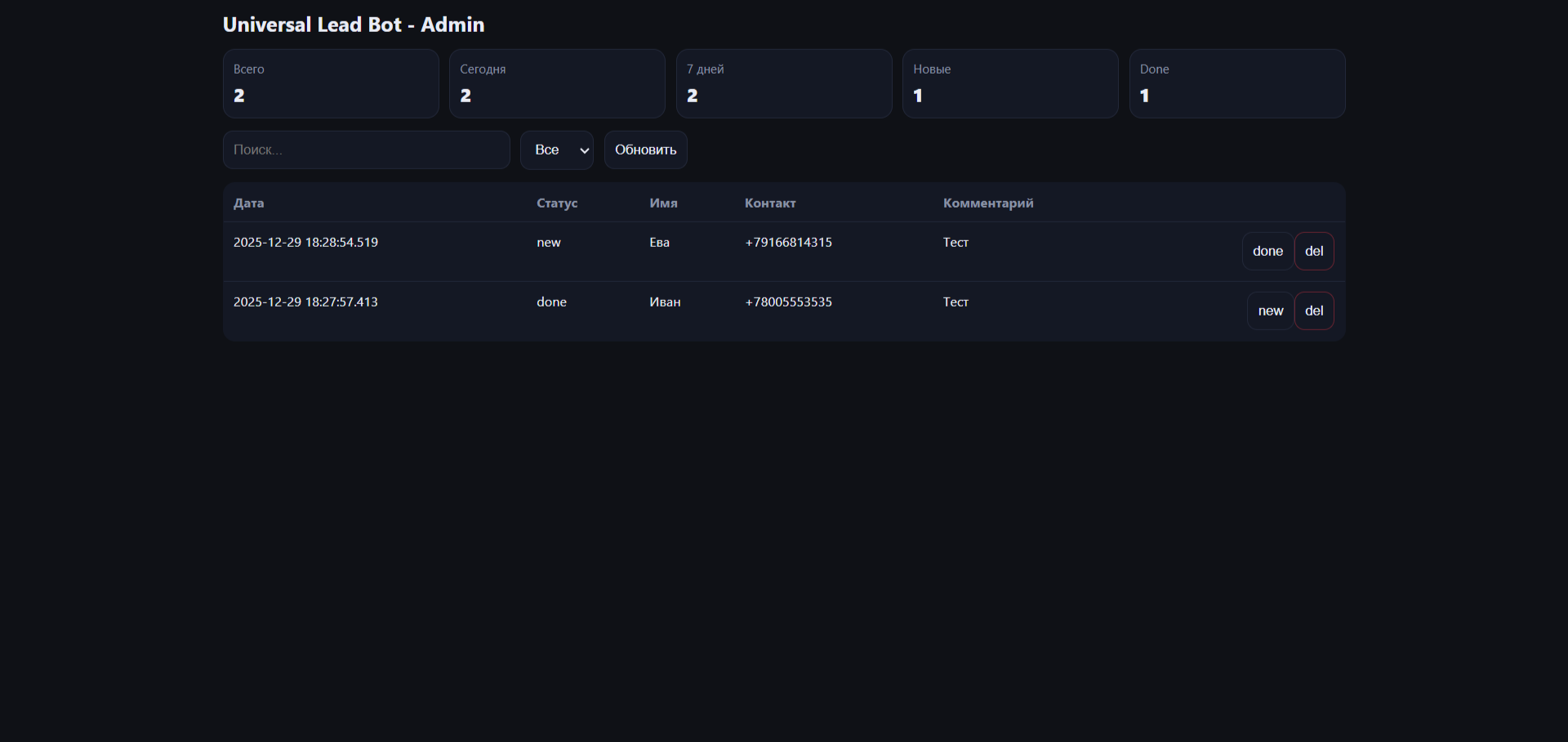The height and width of the screenshot is (742, 1568).
Task: Click the Universal Lead Bot - Admin title
Action: [x=354, y=25]
